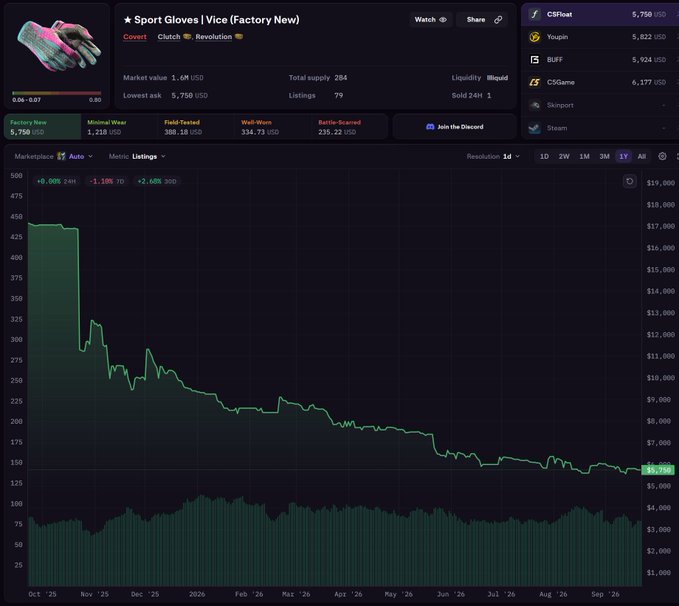The image size is (679, 606).
Task: Click the $19,000 price axis label
Action: point(660,183)
